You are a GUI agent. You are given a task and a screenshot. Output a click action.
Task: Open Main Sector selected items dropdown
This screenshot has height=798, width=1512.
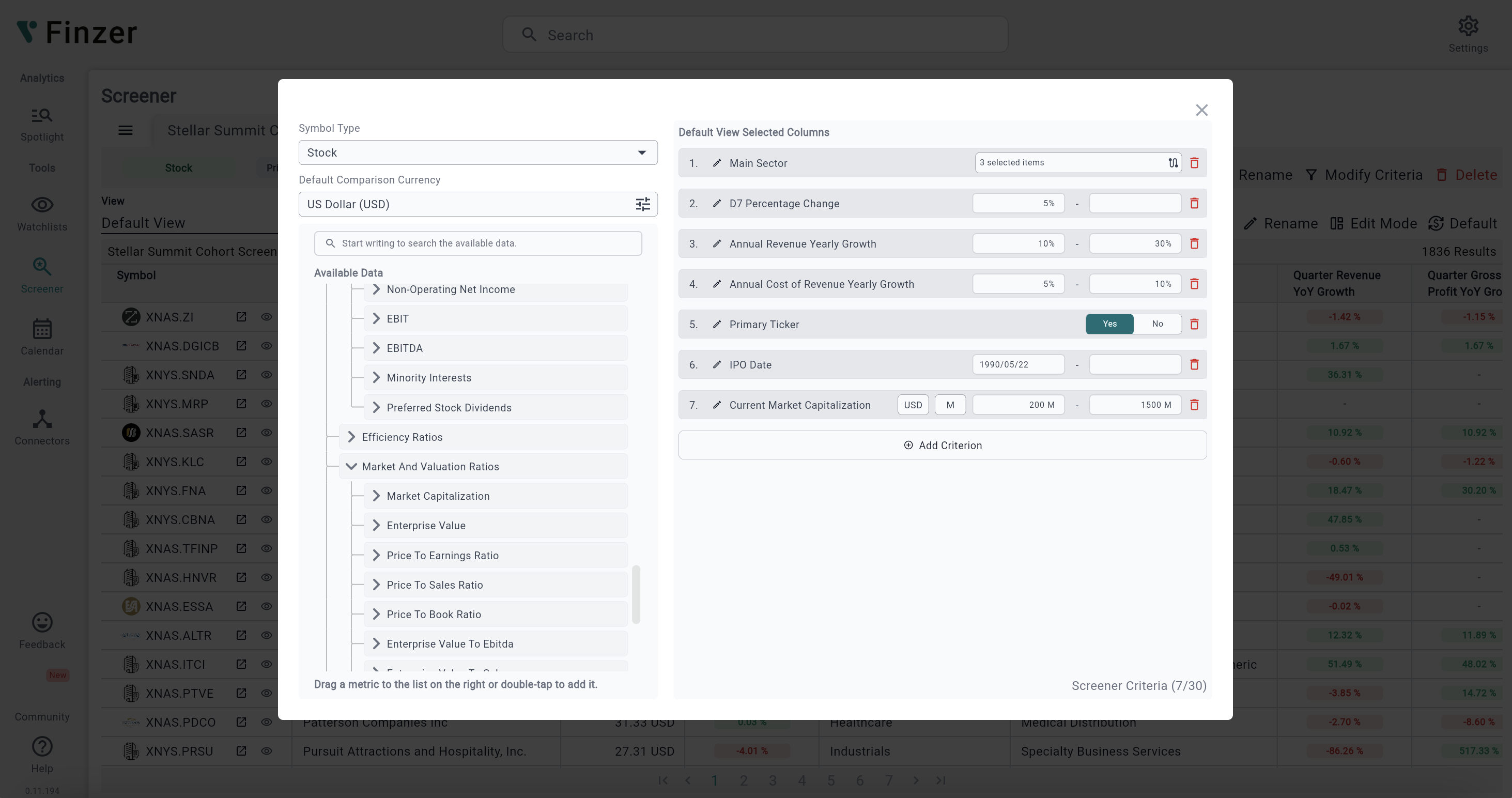1077,163
